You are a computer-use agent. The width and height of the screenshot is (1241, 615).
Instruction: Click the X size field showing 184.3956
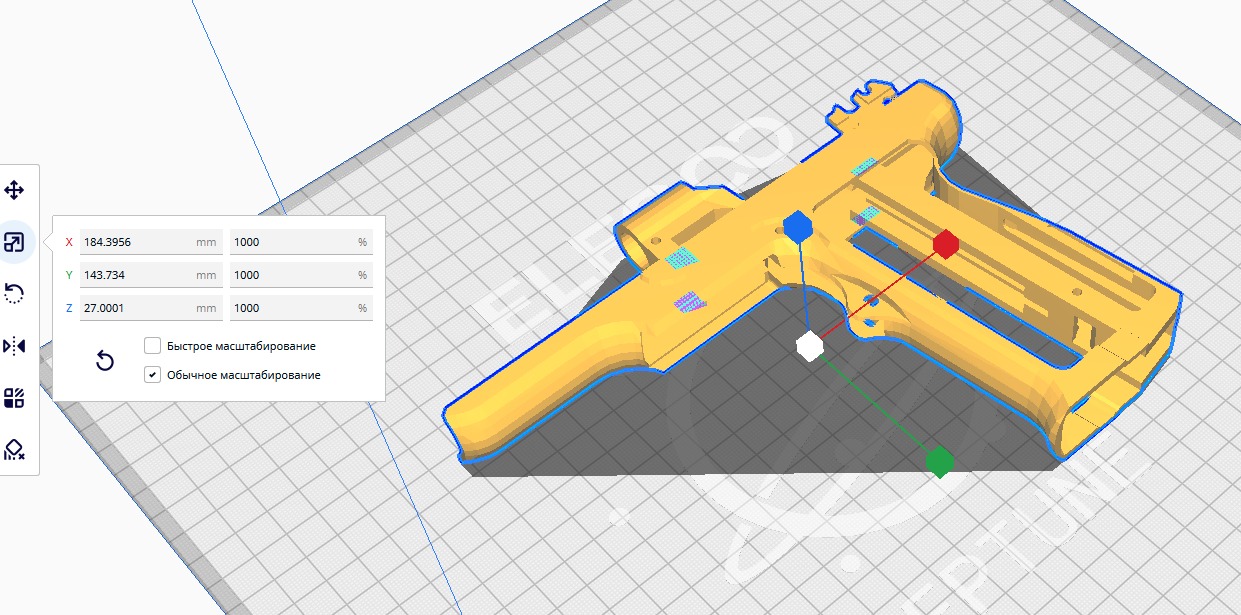135,242
